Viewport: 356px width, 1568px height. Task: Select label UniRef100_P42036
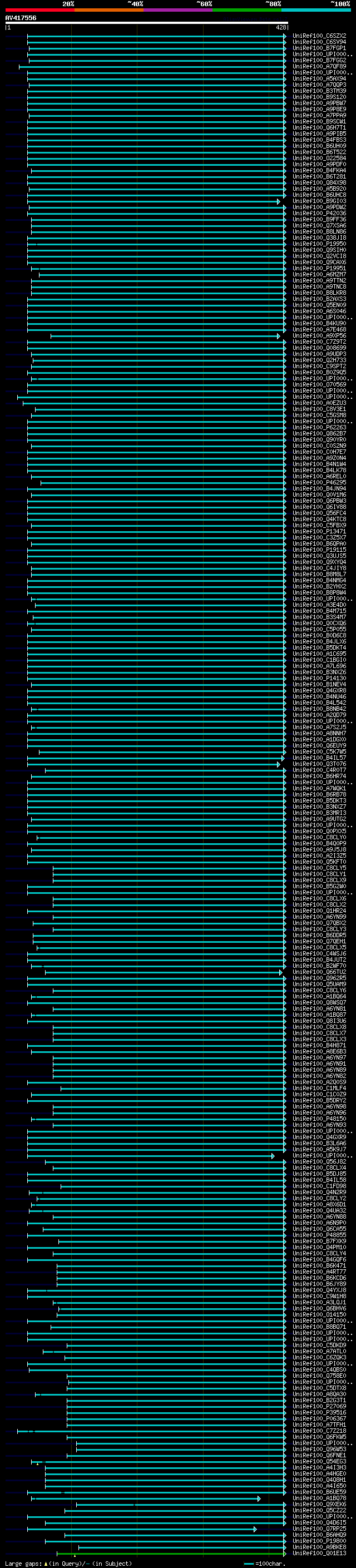click(319, 213)
